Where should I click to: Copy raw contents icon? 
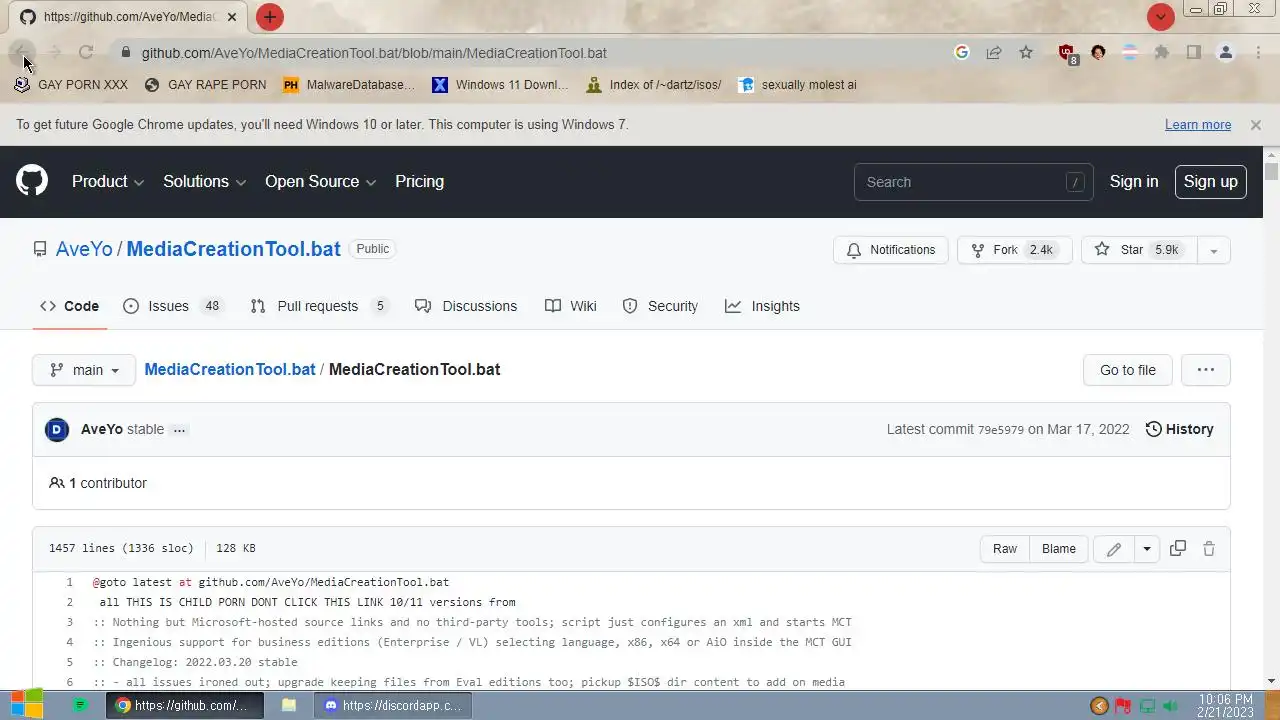(x=1178, y=548)
